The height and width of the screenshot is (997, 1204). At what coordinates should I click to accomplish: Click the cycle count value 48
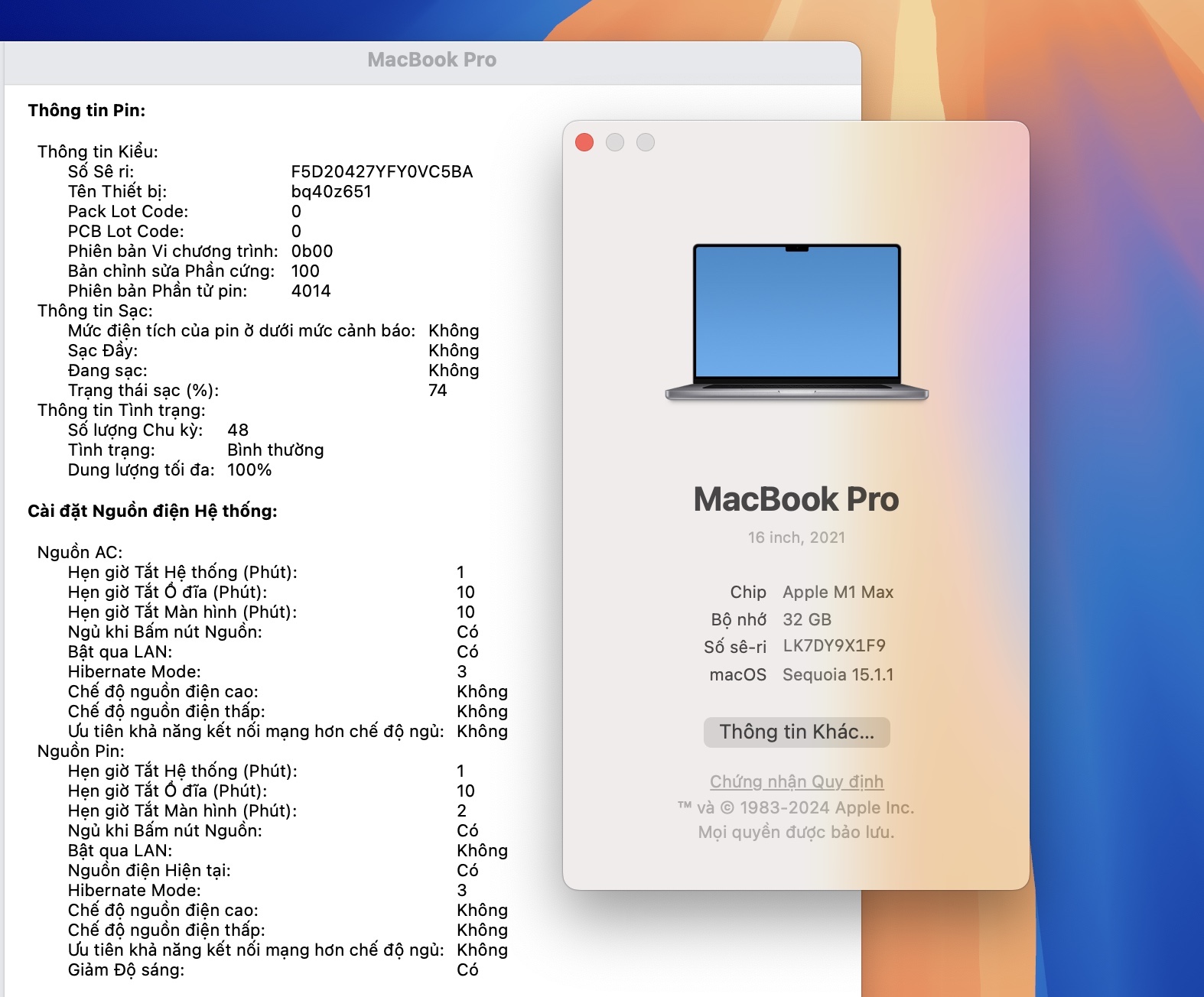(238, 430)
